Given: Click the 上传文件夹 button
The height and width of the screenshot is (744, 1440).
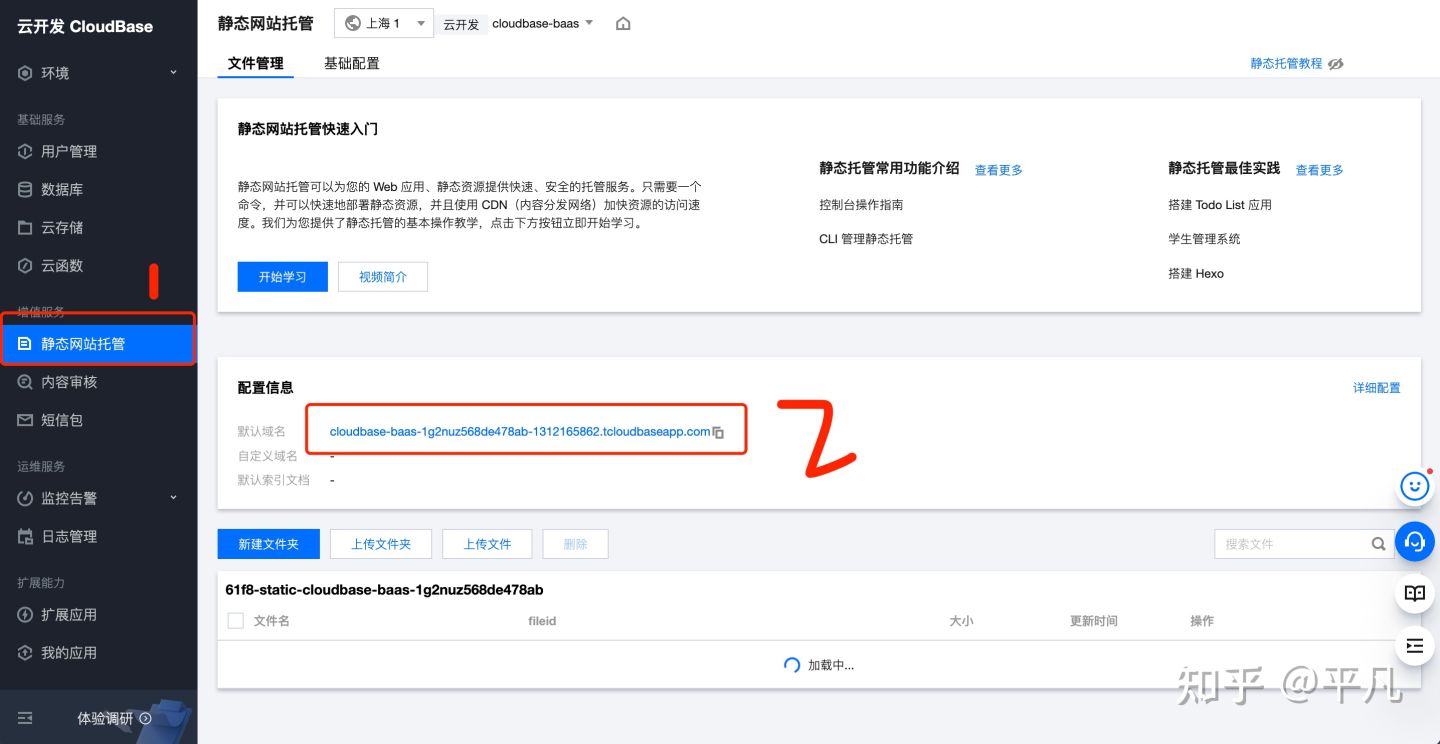Looking at the screenshot, I should coord(381,544).
